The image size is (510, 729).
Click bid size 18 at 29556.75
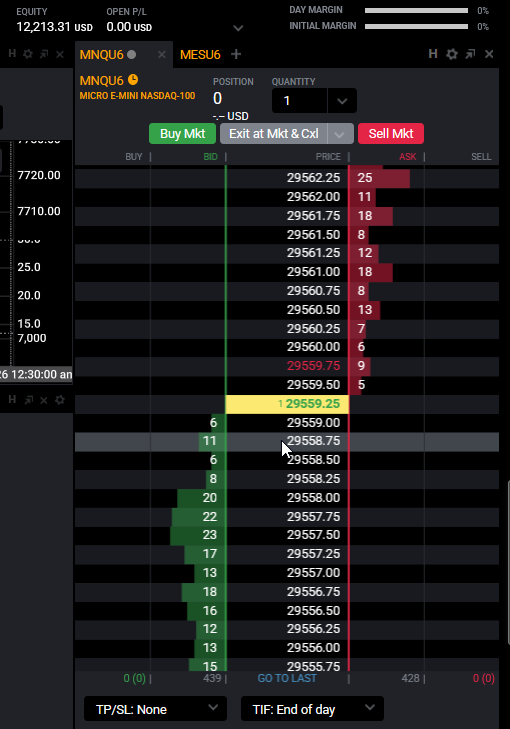coord(210,592)
